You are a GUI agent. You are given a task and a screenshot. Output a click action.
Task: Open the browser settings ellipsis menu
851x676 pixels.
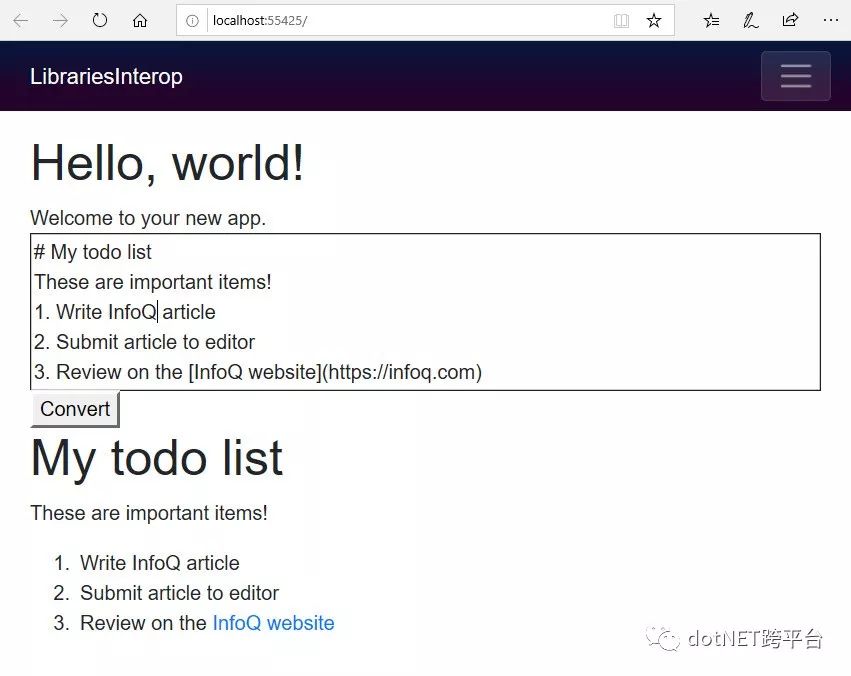click(x=830, y=21)
